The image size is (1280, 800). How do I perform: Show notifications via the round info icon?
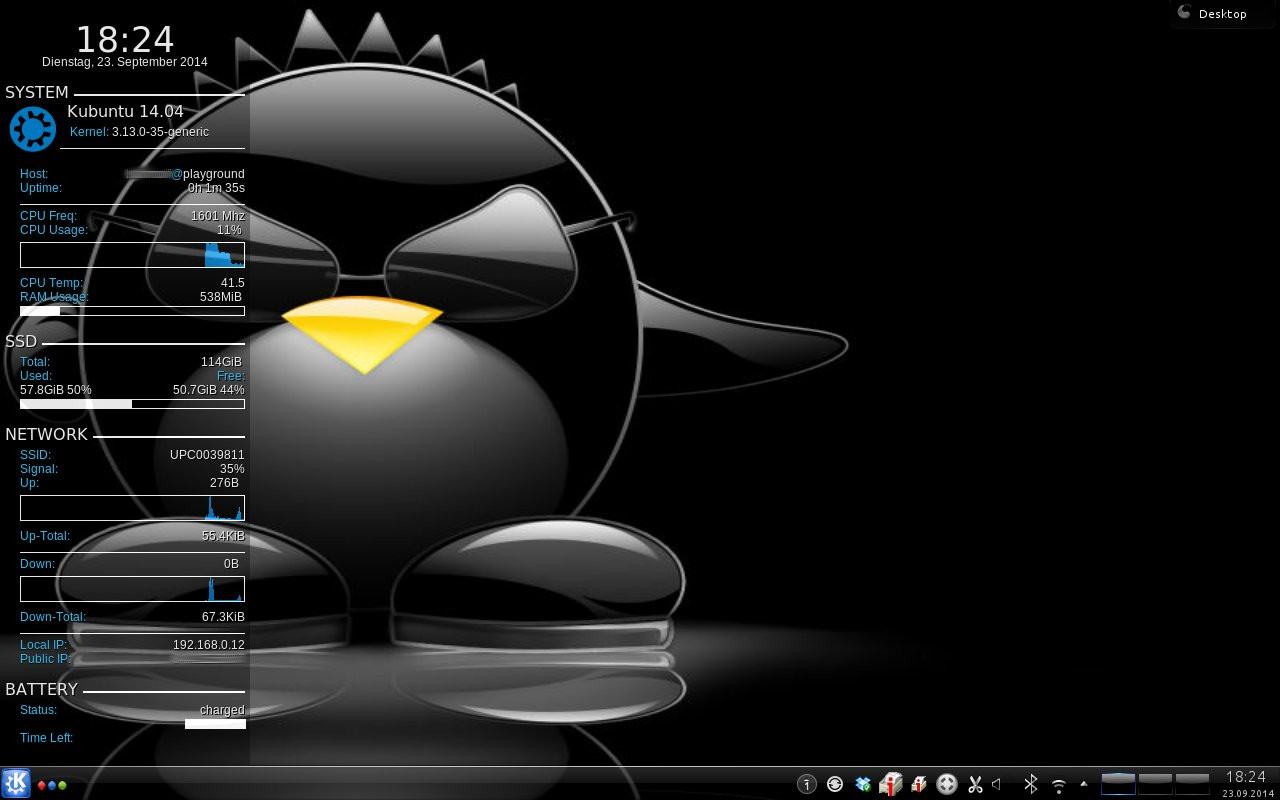[x=807, y=785]
